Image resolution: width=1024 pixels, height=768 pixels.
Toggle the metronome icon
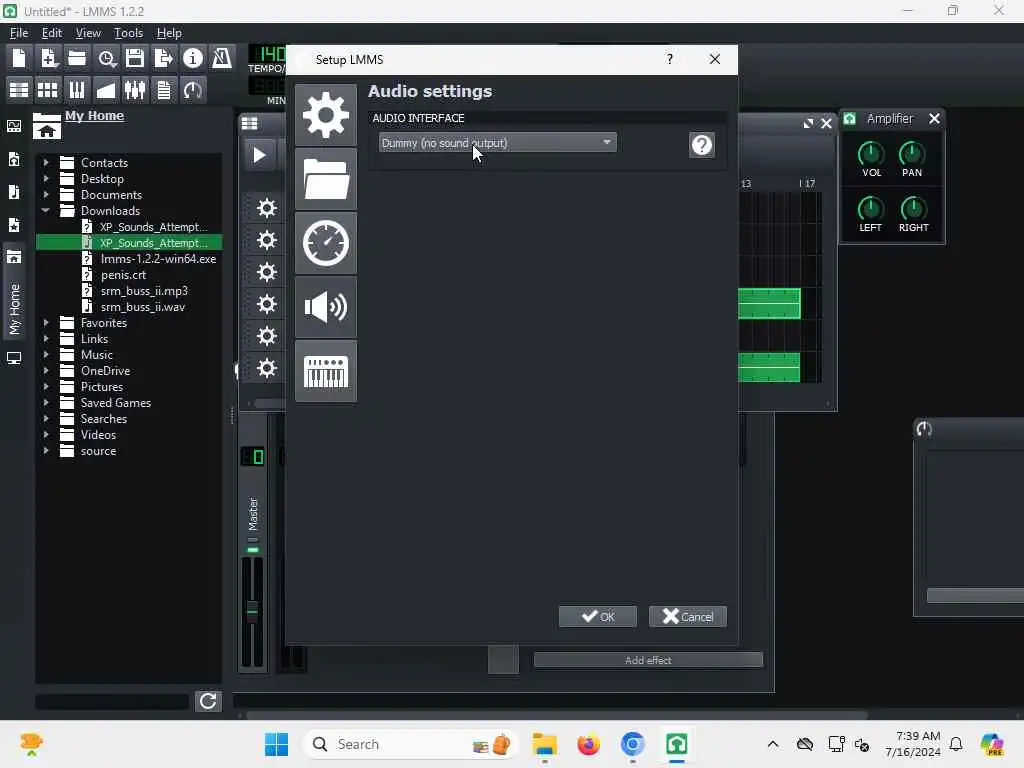(x=221, y=59)
